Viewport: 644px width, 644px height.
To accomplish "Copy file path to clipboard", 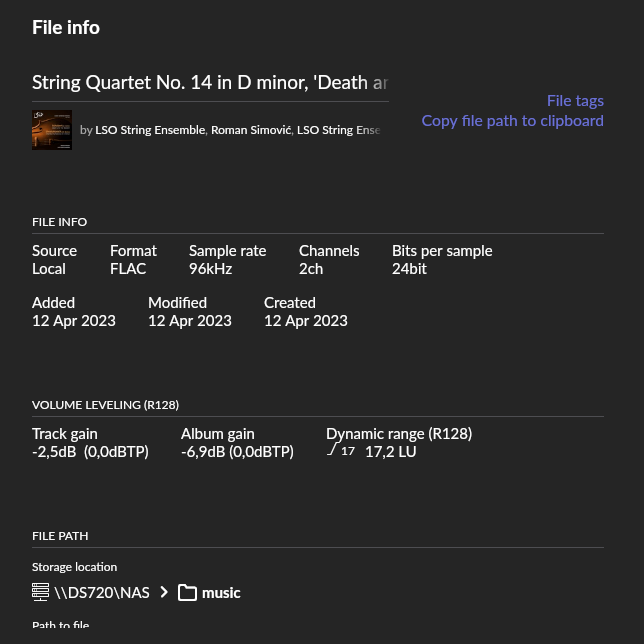I will click(512, 121).
